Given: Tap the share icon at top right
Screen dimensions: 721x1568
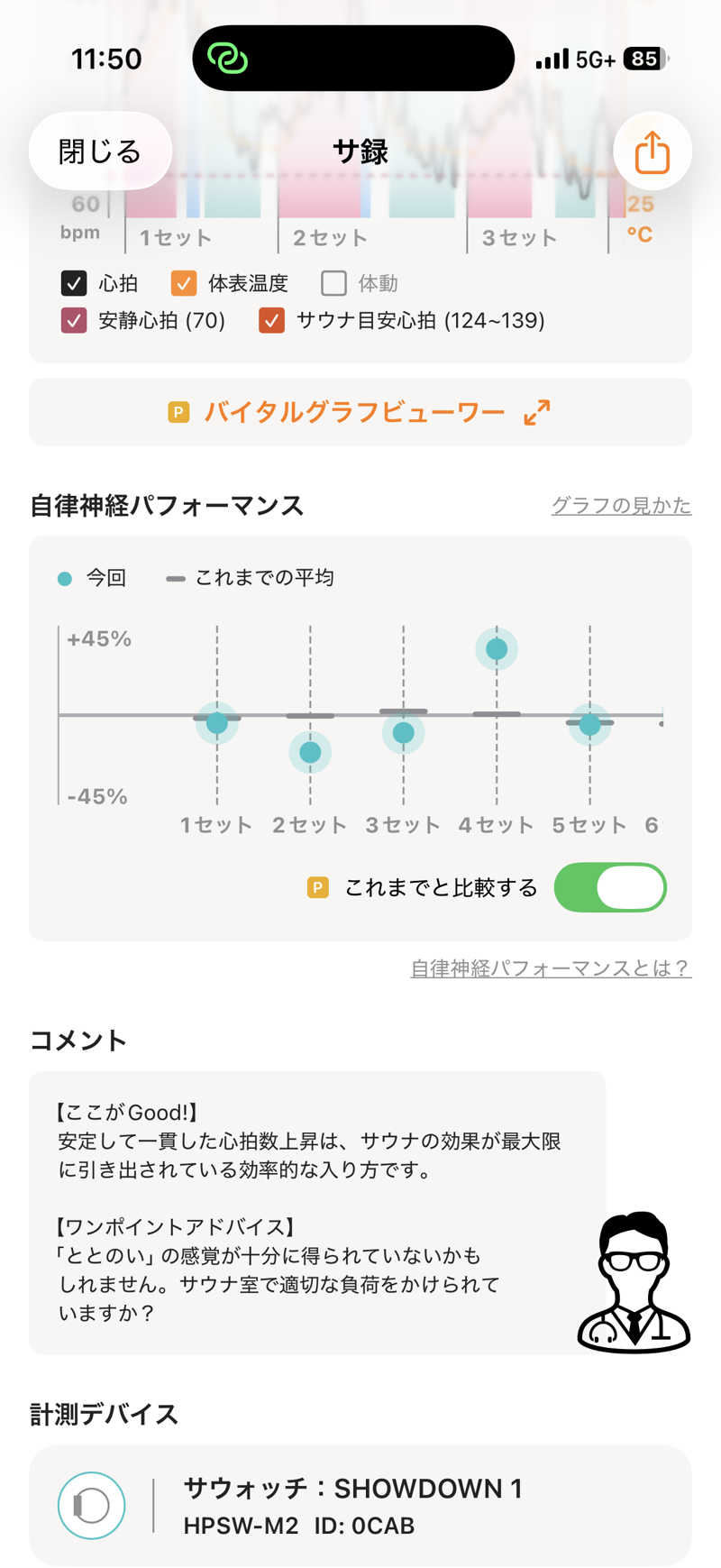Looking at the screenshot, I should [652, 151].
